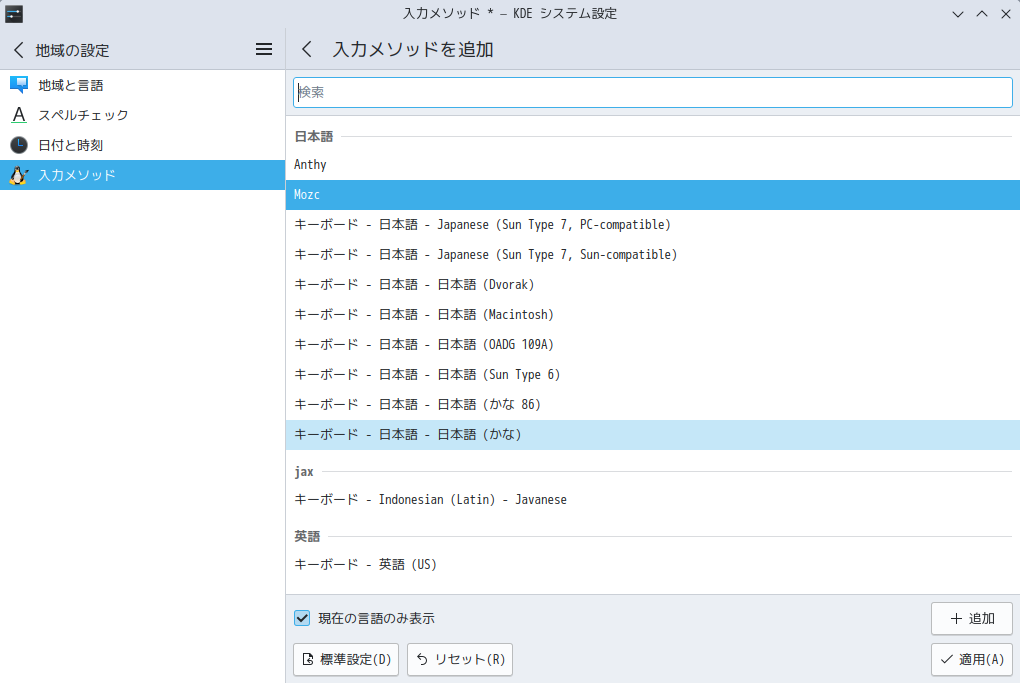Select 日本語 (Macintosh) keyboard

[x=652, y=314]
